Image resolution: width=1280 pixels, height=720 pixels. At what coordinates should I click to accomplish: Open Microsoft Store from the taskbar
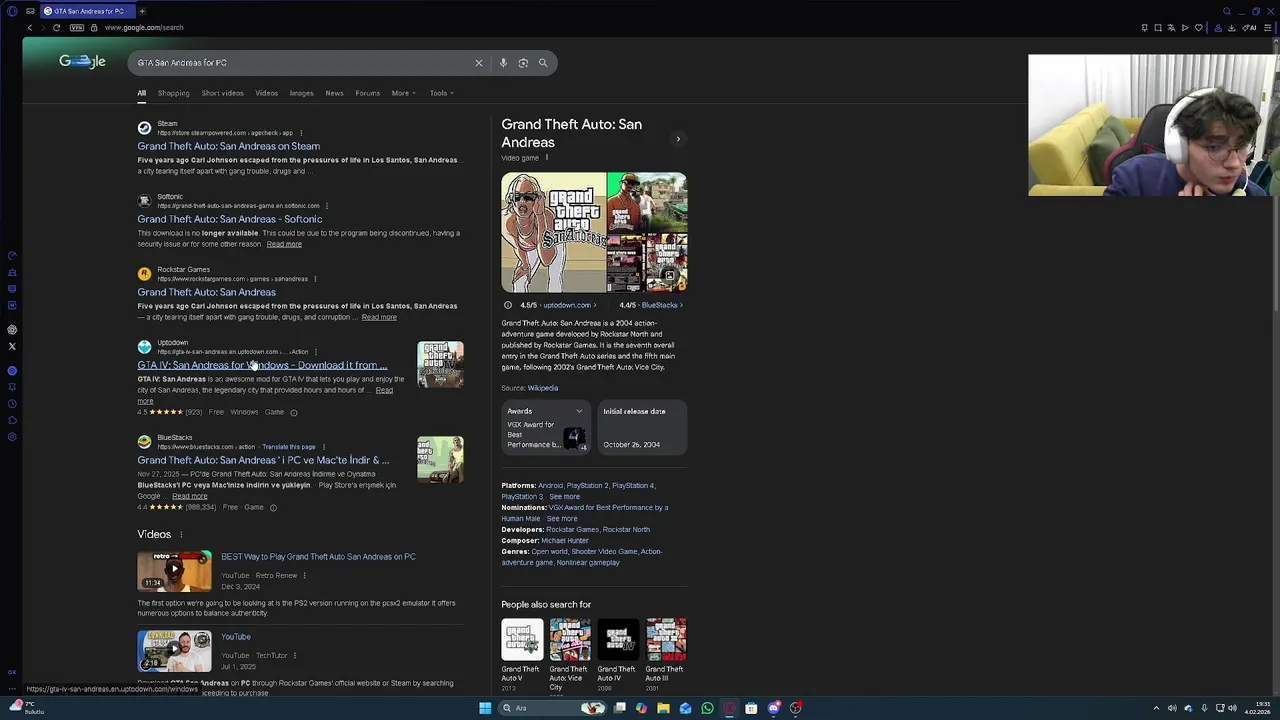coord(751,708)
